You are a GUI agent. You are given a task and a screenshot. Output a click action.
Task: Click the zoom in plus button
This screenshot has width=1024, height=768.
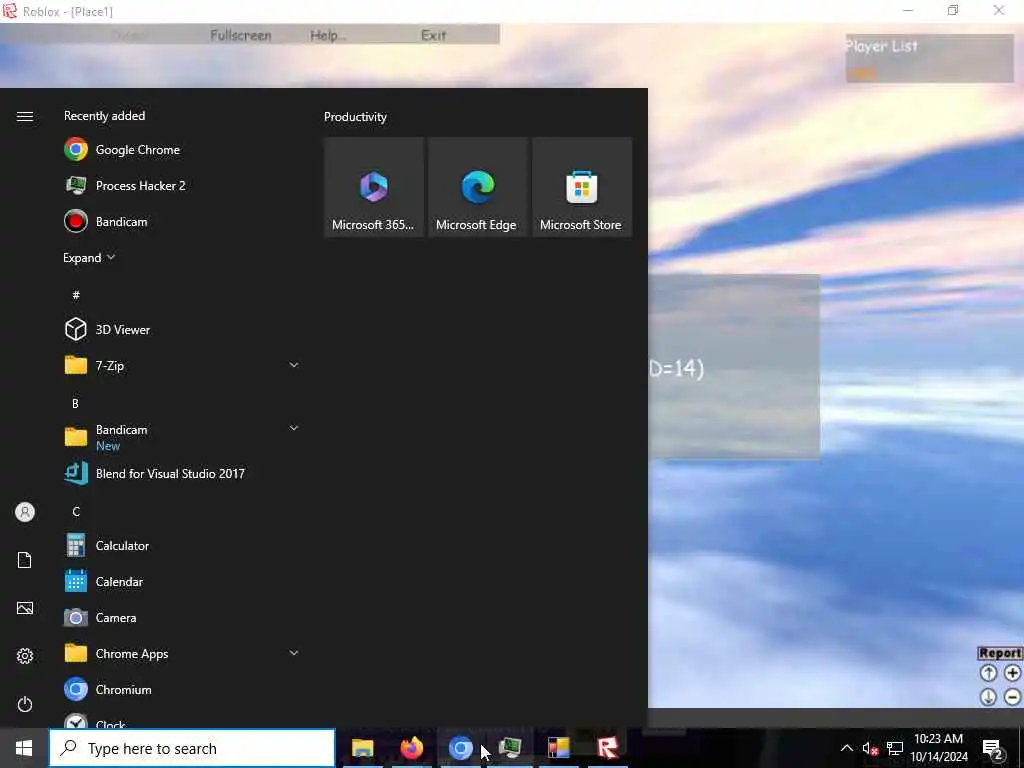[x=1012, y=673]
